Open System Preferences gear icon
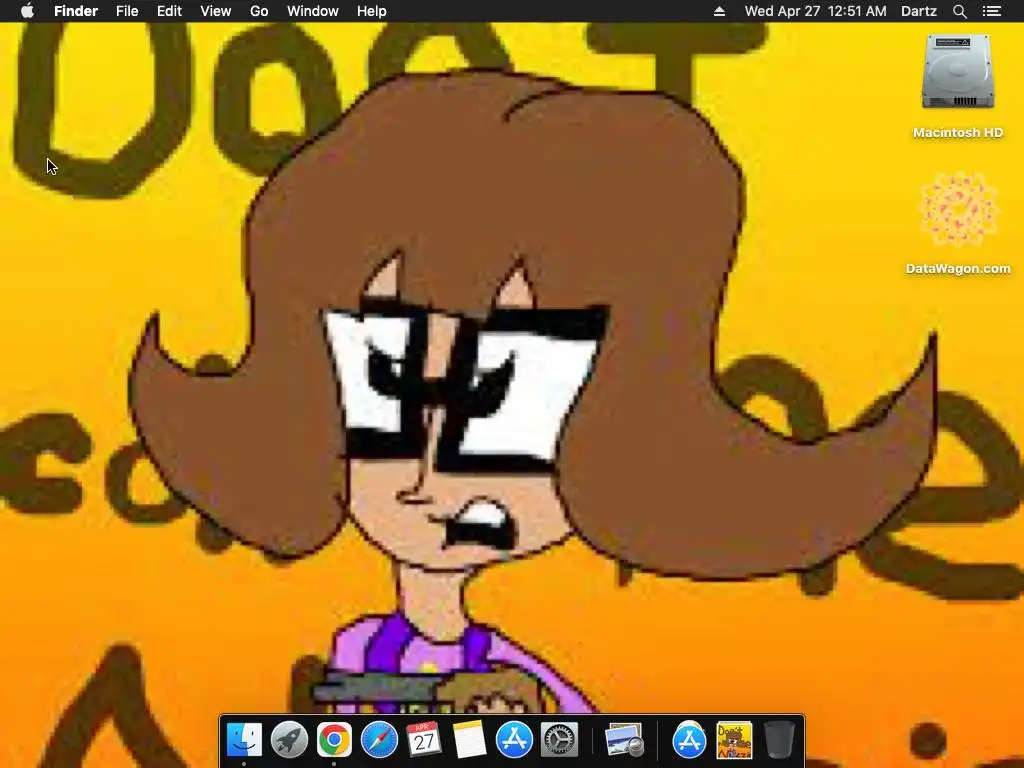Viewport: 1024px width, 768px height. click(x=559, y=739)
